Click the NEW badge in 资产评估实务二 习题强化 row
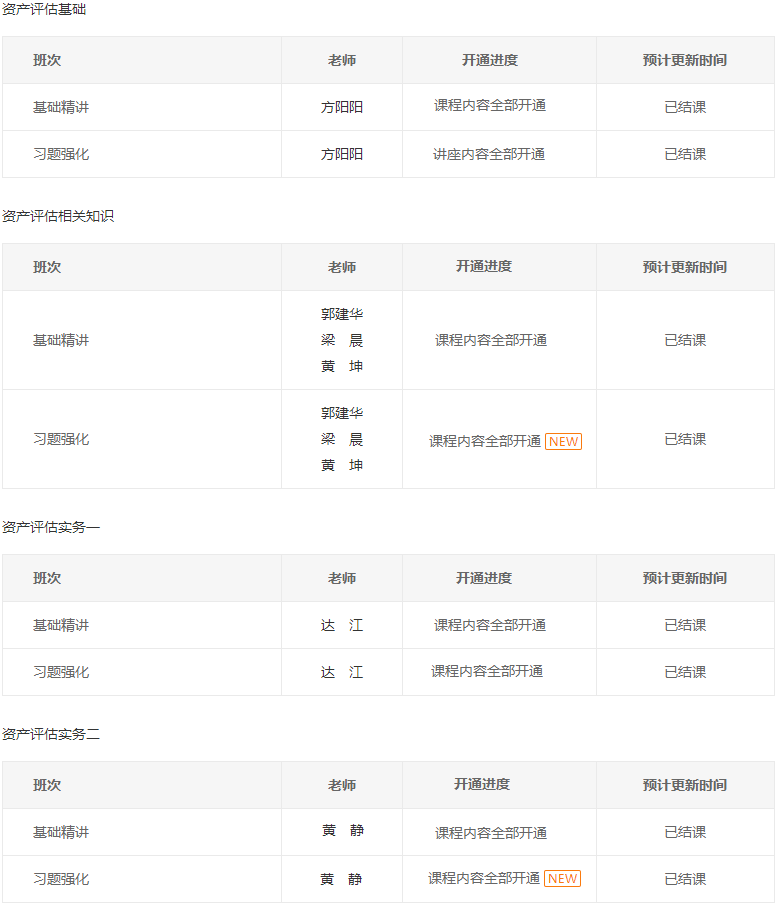The width and height of the screenshot is (778, 907). pyautogui.click(x=562, y=879)
